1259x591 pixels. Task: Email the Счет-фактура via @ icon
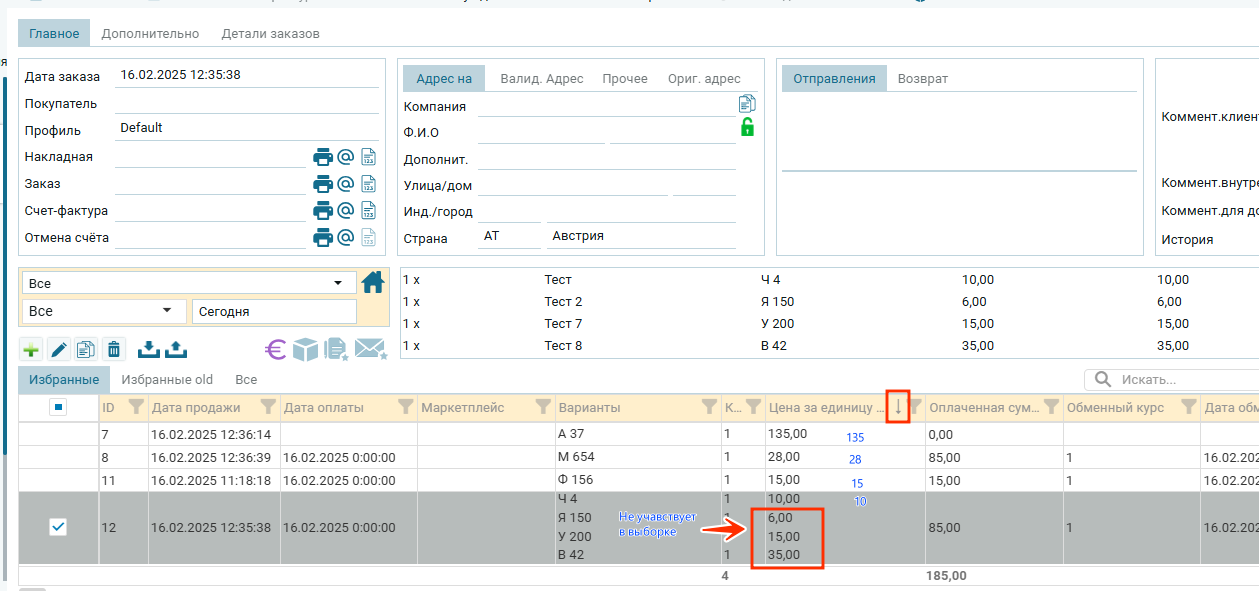coord(345,211)
